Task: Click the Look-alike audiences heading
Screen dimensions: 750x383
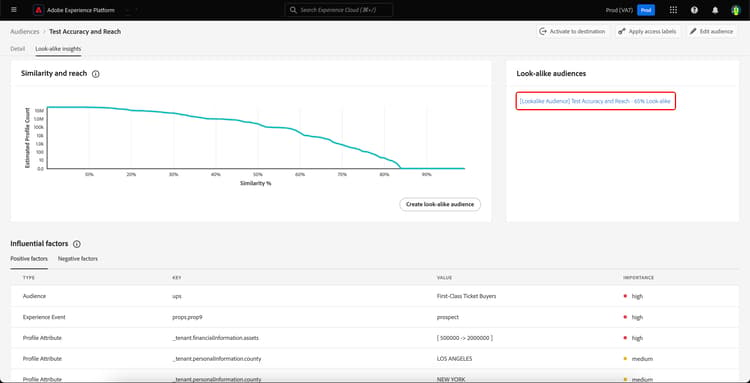Action: click(551, 74)
